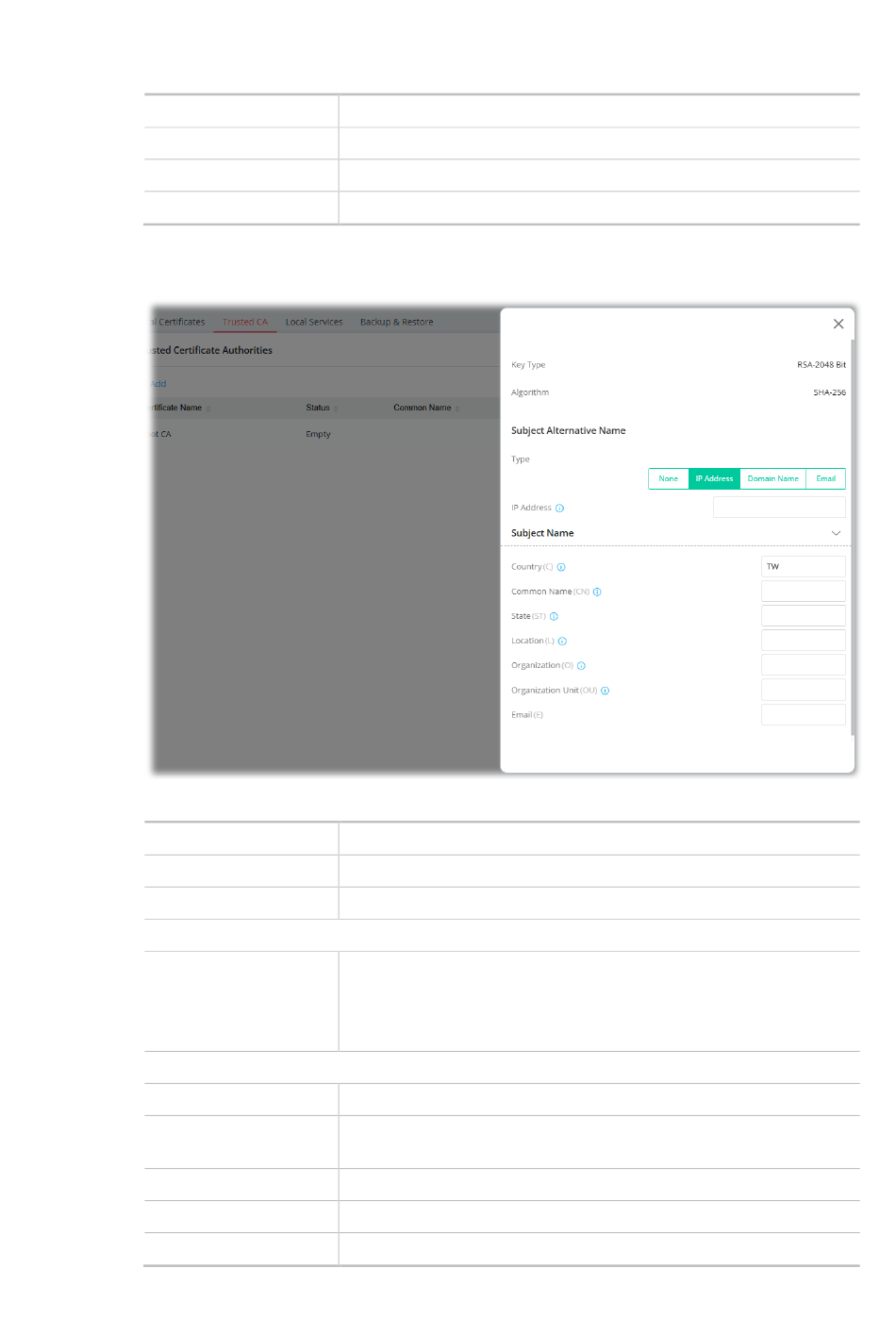Switch to Local Services tab
This screenshot has height=1318, width=896.
point(314,322)
